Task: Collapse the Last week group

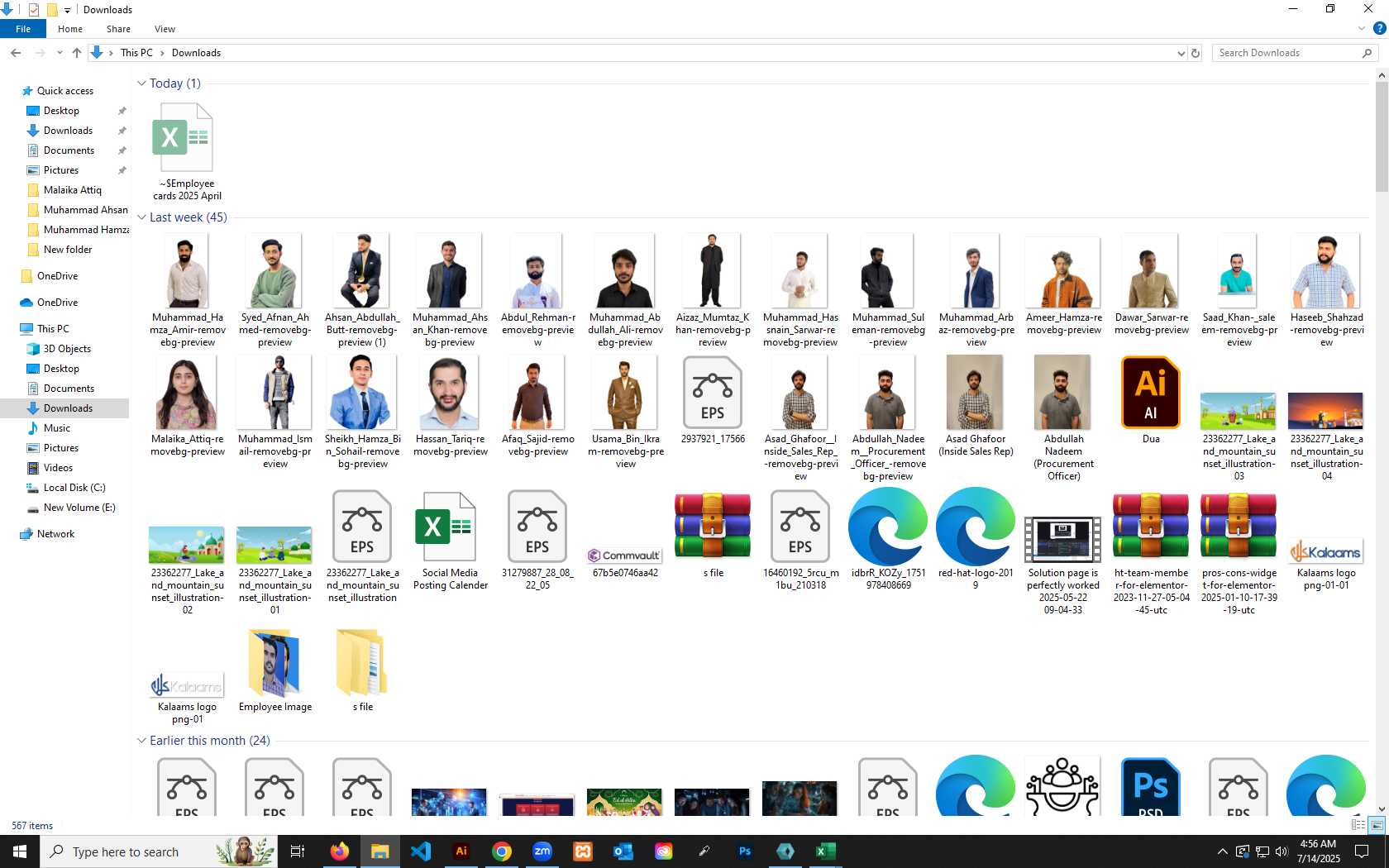Action: click(141, 217)
